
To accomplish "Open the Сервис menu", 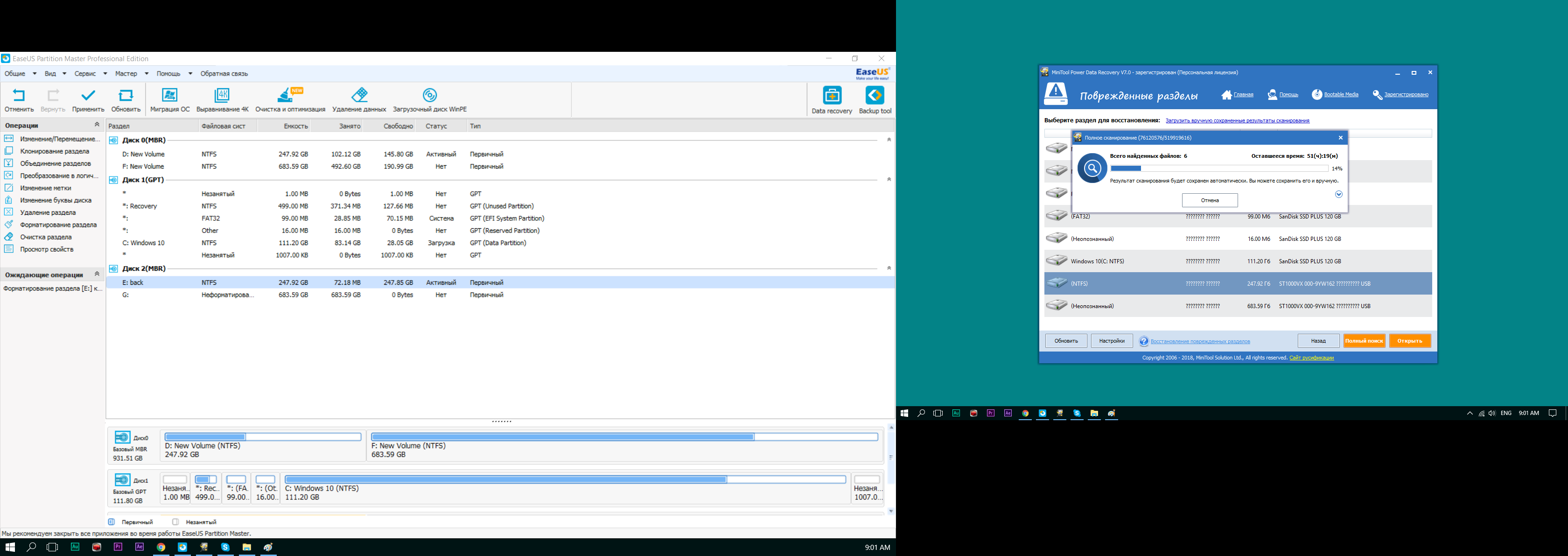I will pos(90,74).
